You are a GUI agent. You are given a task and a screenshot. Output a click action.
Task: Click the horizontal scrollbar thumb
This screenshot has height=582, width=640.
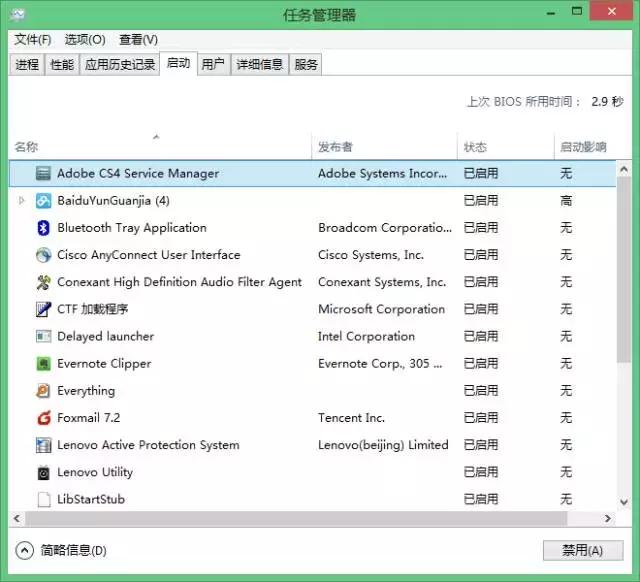pos(296,519)
